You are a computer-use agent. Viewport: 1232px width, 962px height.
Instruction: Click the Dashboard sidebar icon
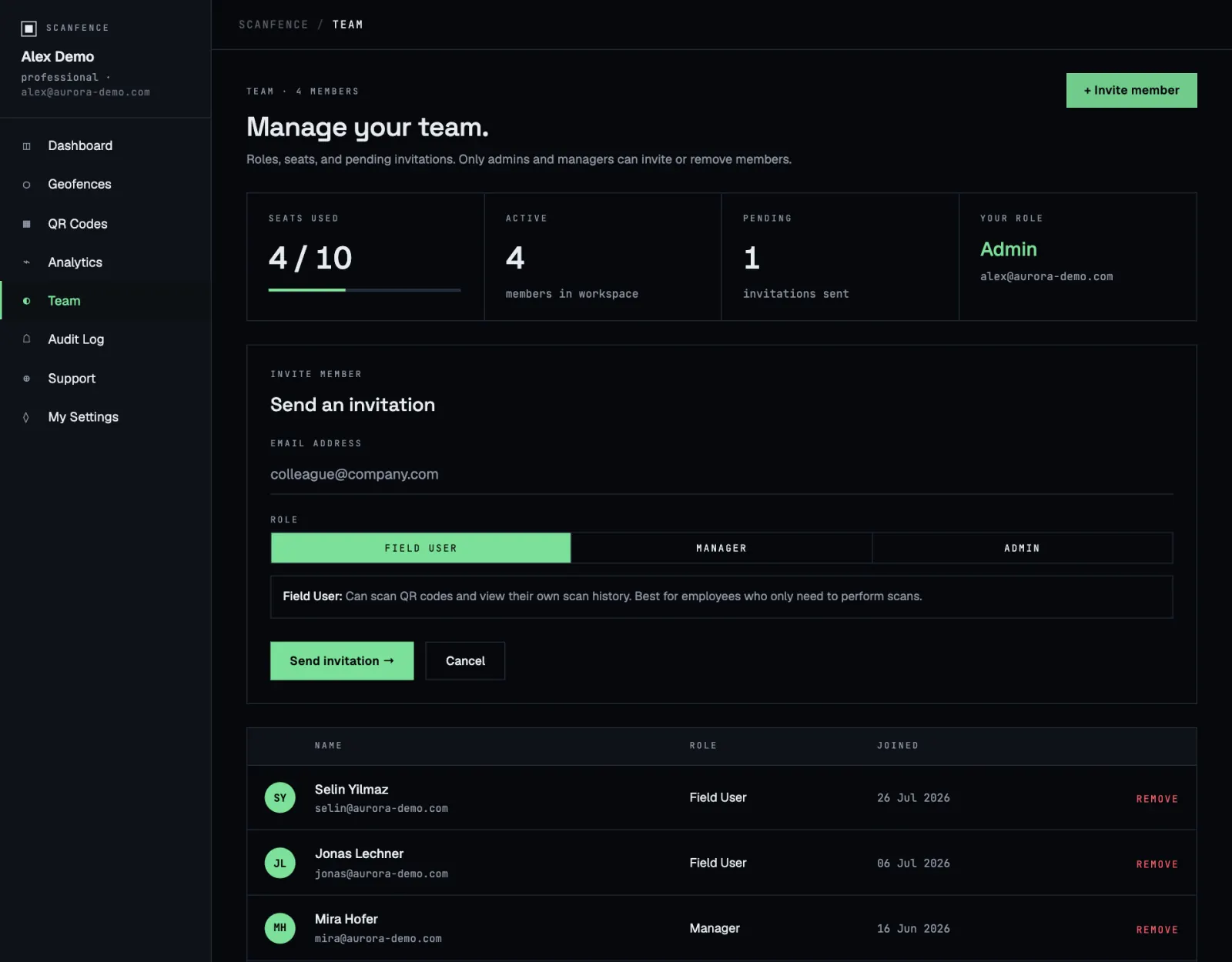tap(27, 146)
